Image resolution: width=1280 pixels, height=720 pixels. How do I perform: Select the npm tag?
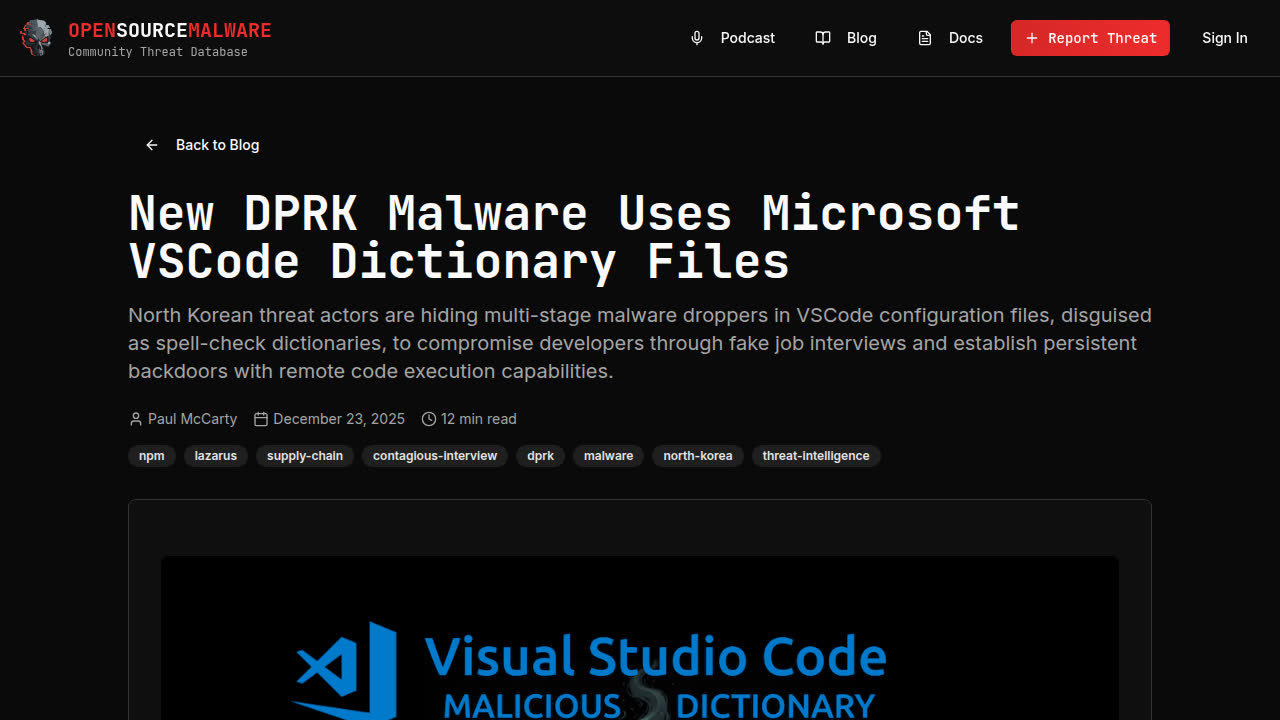[x=152, y=456]
